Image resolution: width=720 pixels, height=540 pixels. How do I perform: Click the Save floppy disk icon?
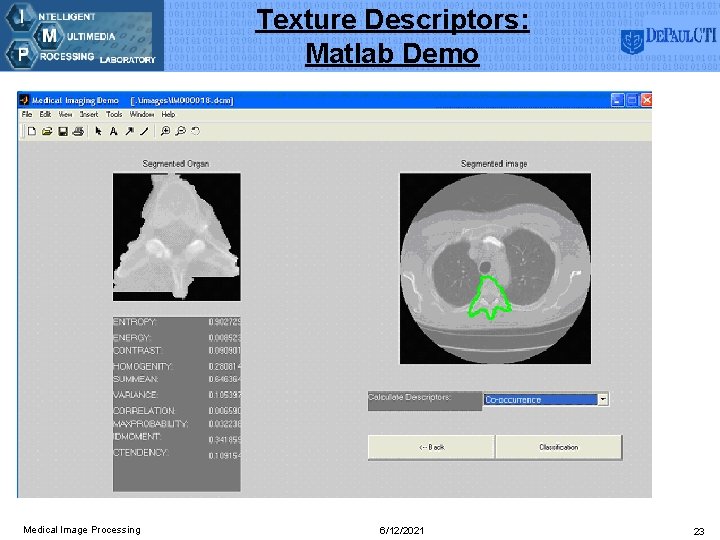[x=63, y=131]
